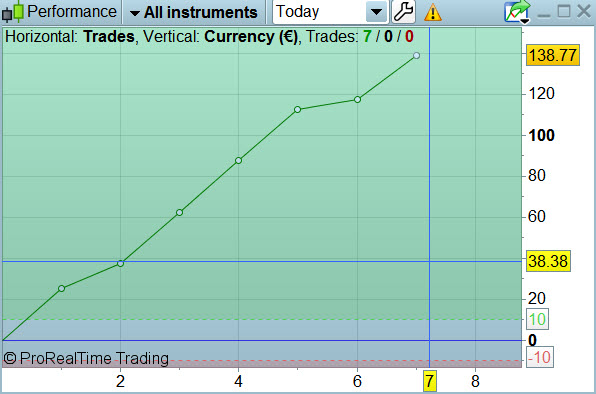
Task: Click the candlestick Performance window icon
Action: (13, 12)
